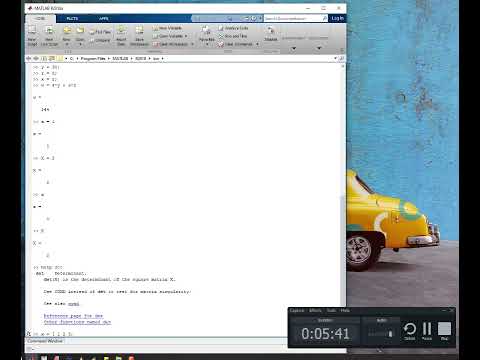The image size is (480, 360).
Task: Click the back navigation arrow in address bar
Action: (29, 59)
